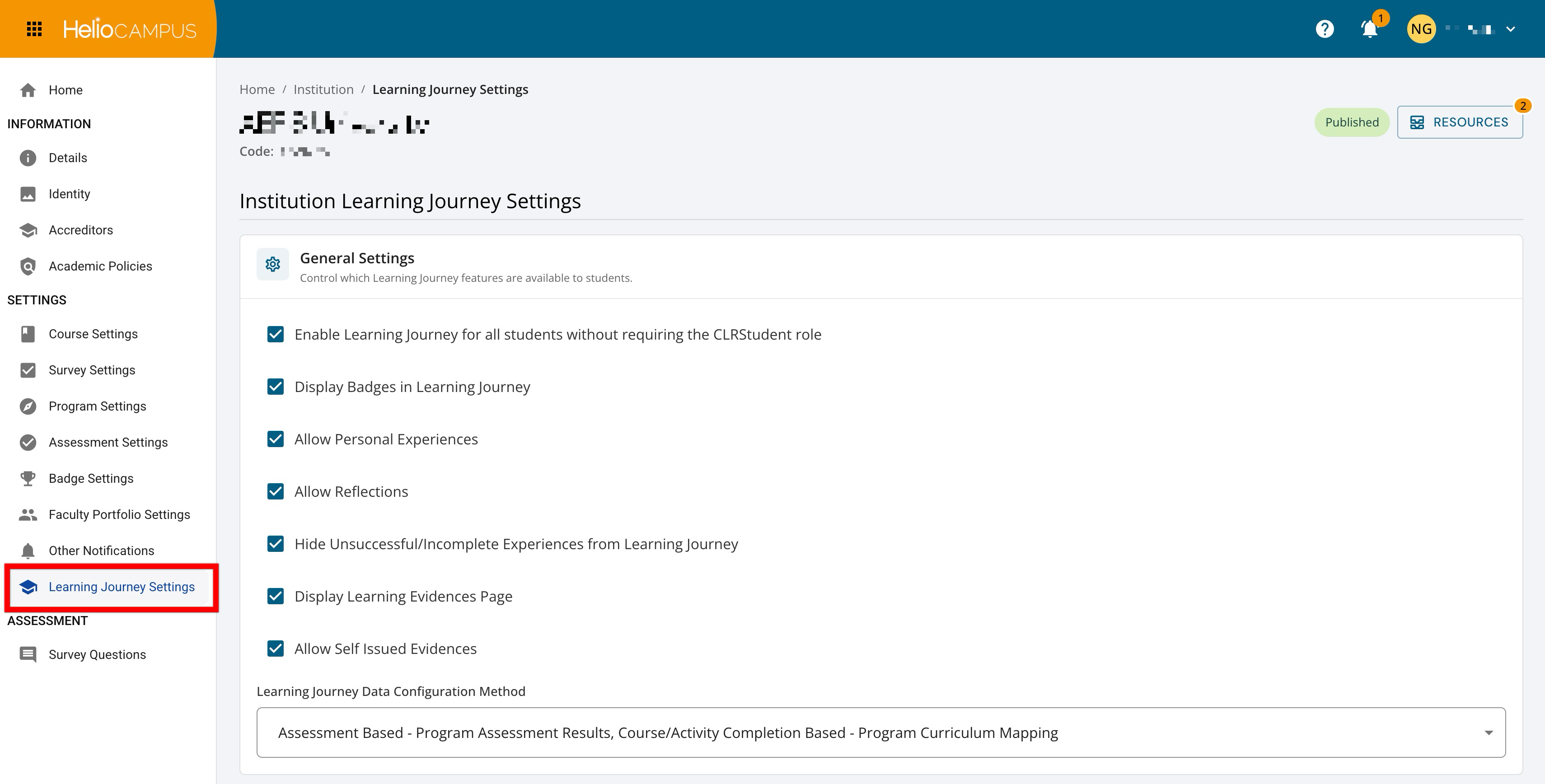Click the Assessment Settings checkmark icon
Image resolution: width=1545 pixels, height=784 pixels.
click(28, 442)
